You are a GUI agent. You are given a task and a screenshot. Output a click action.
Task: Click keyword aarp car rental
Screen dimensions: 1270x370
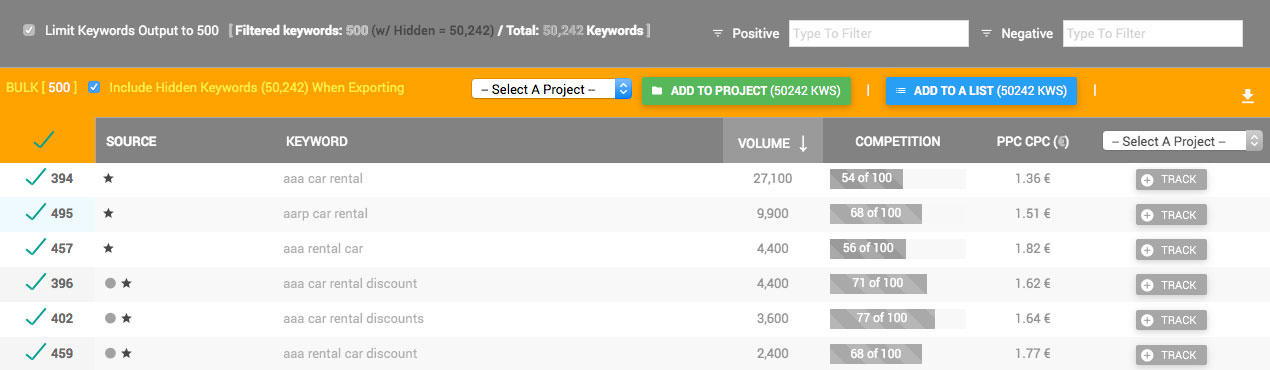[x=326, y=214]
